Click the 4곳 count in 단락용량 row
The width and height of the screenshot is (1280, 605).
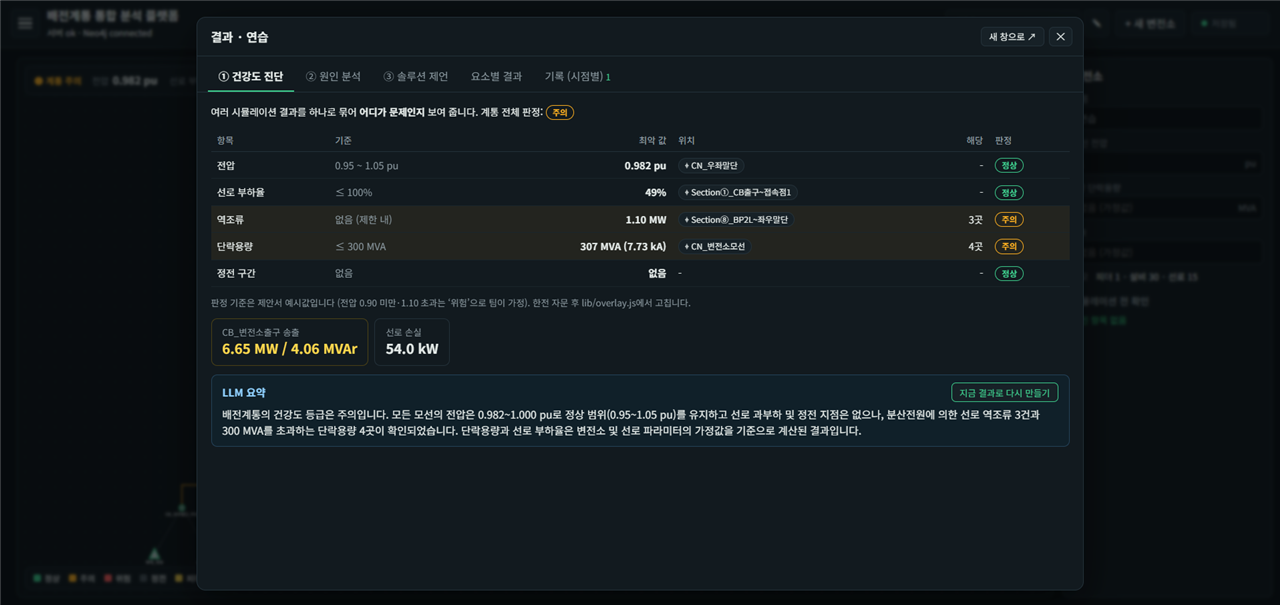pos(975,247)
